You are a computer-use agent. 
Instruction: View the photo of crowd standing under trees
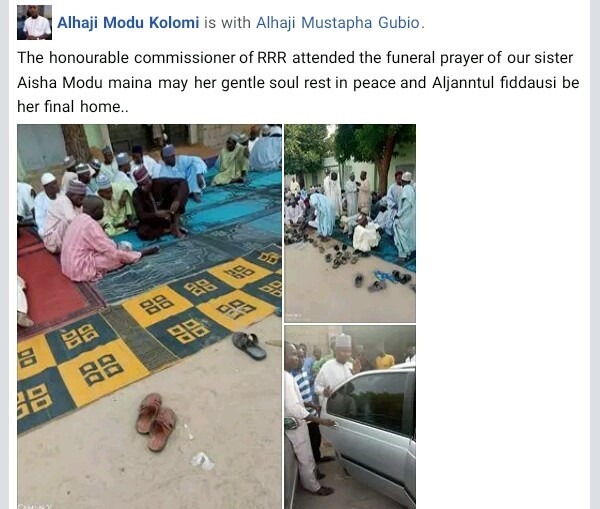click(x=350, y=223)
